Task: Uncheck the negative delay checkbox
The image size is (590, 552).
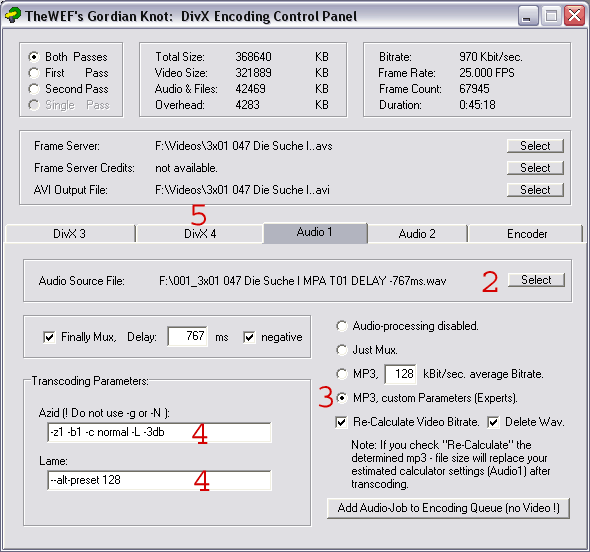Action: pyautogui.click(x=249, y=337)
